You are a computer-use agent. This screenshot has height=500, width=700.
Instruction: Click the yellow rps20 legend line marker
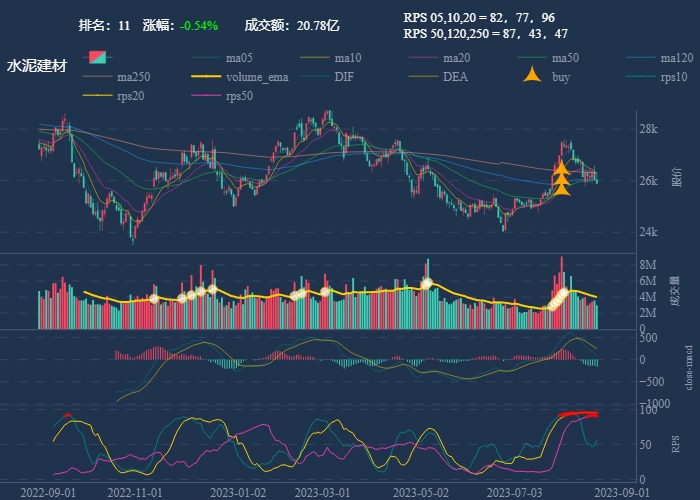click(98, 96)
